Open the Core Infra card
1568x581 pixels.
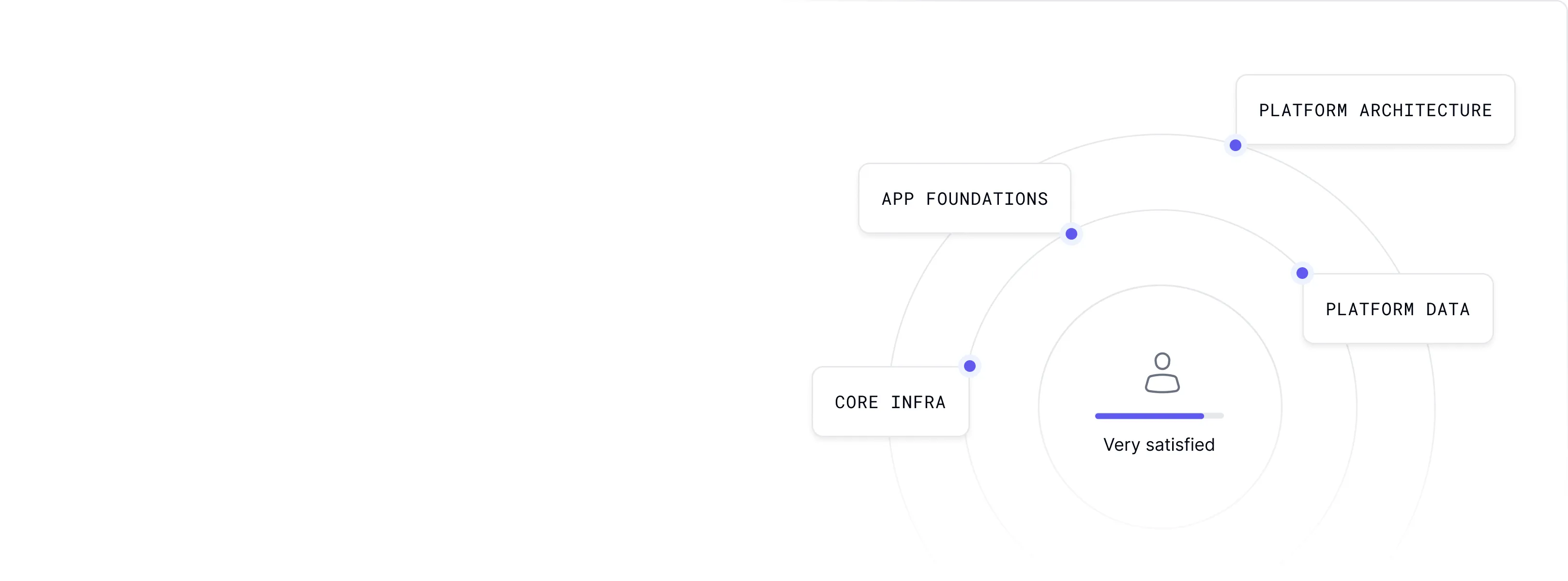click(890, 402)
